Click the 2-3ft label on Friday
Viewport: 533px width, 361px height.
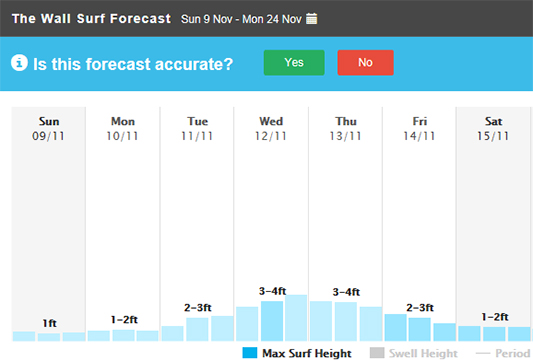pyautogui.click(x=420, y=308)
